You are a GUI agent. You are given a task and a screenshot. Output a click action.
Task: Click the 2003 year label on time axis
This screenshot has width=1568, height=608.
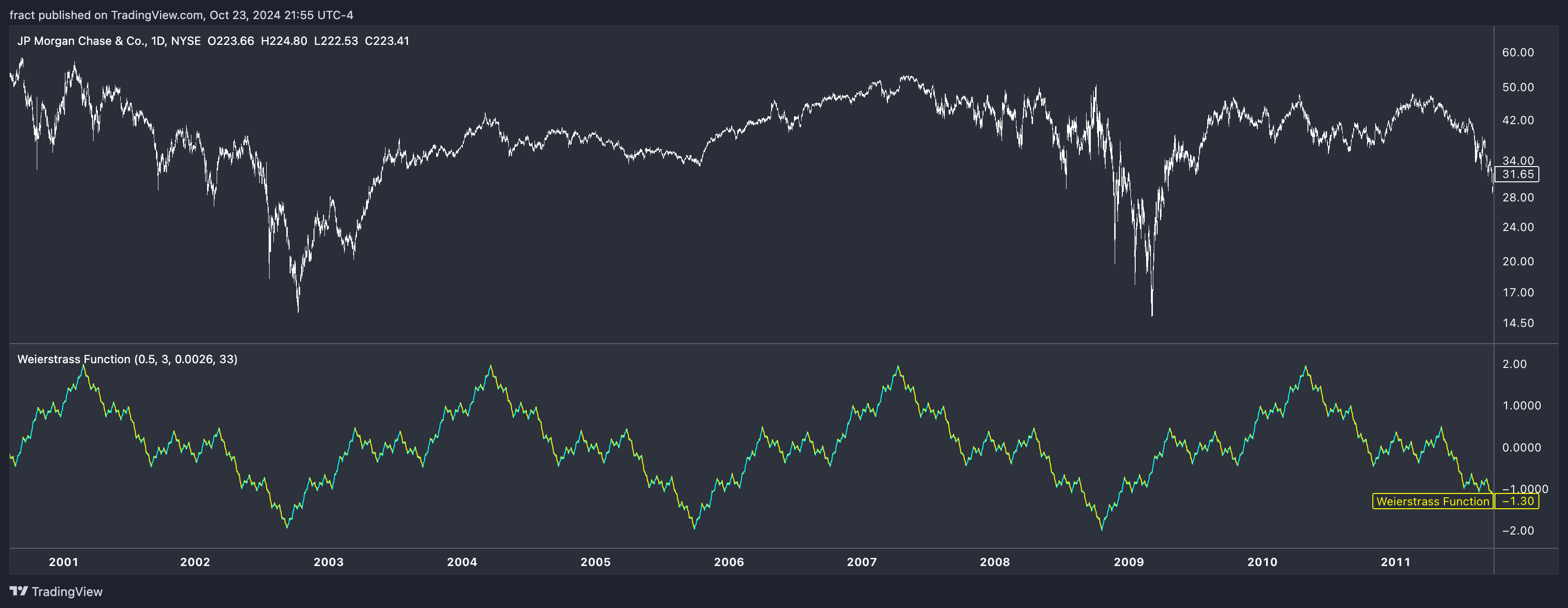(329, 562)
